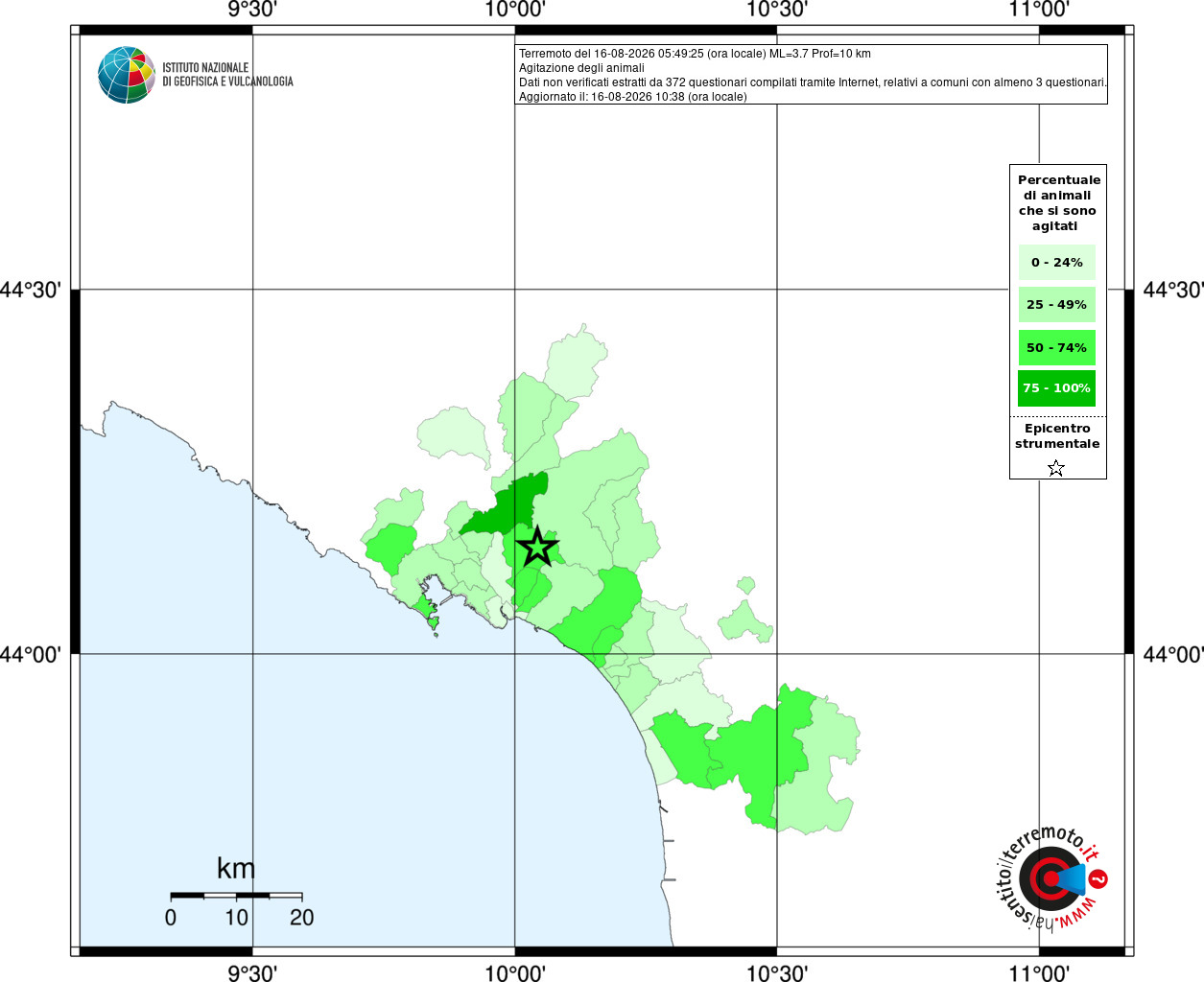The image size is (1204, 982).
Task: Click the top axis label 9°30'
Action: click(252, 10)
